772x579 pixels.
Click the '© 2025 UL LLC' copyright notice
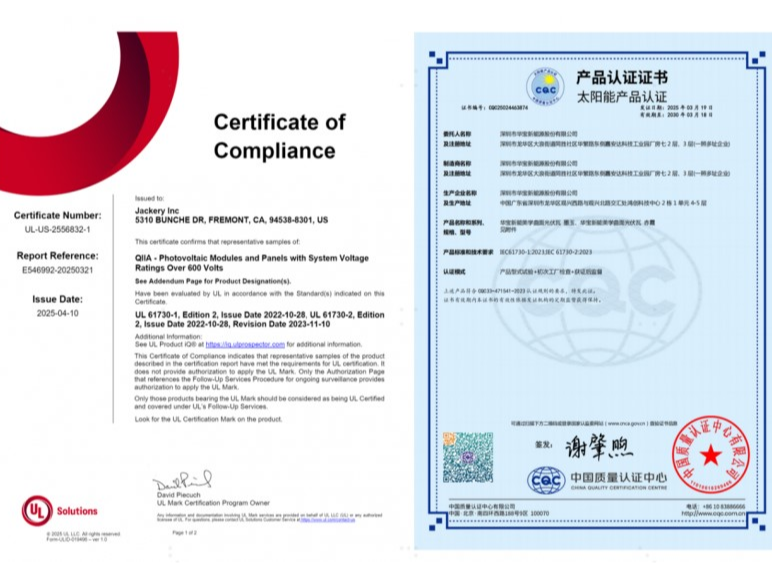[x=84, y=534]
